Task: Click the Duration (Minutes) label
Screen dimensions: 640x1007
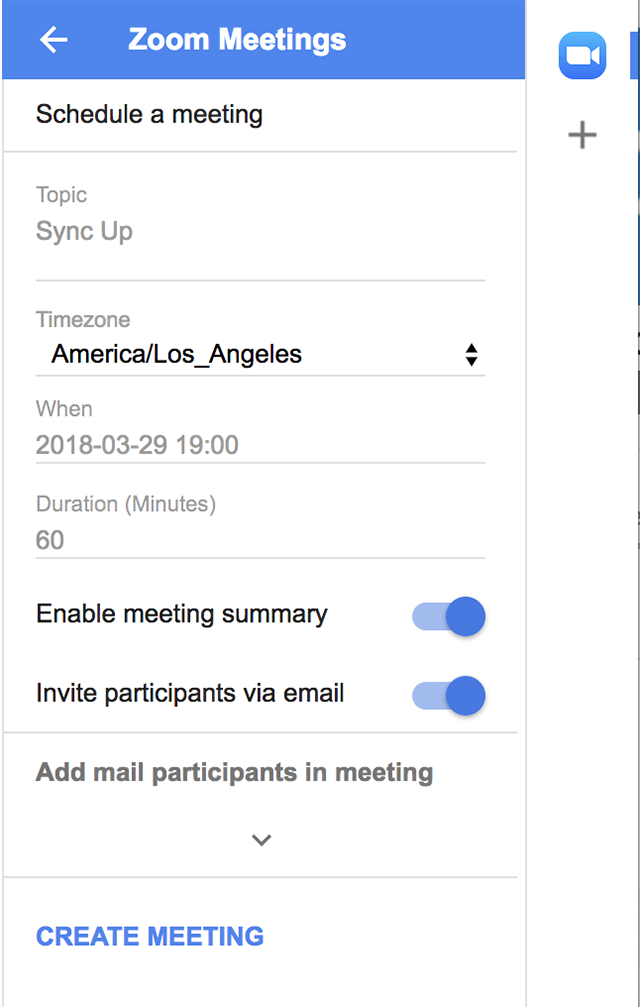Action: [x=126, y=504]
